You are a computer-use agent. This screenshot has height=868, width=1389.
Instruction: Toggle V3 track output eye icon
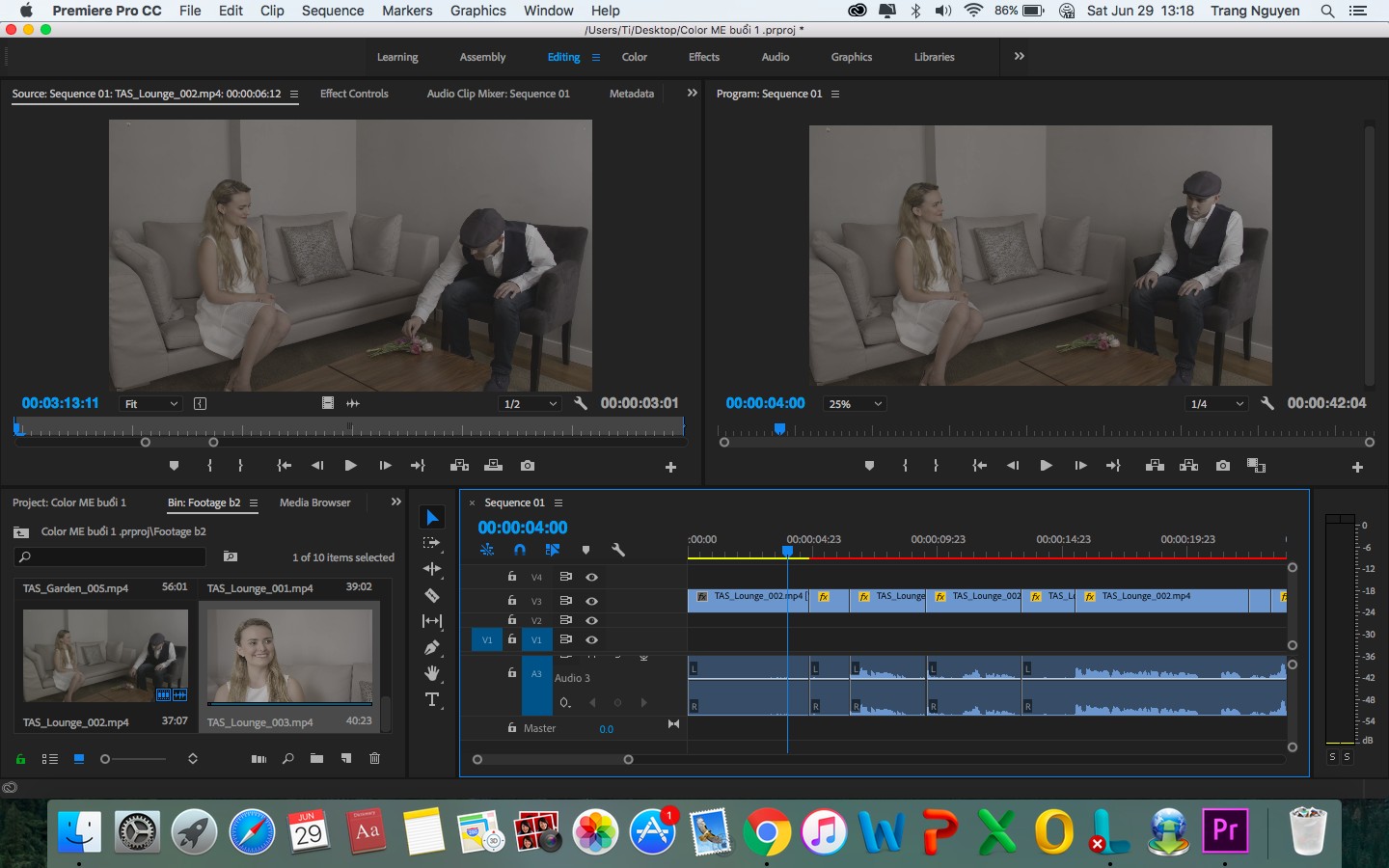click(591, 601)
